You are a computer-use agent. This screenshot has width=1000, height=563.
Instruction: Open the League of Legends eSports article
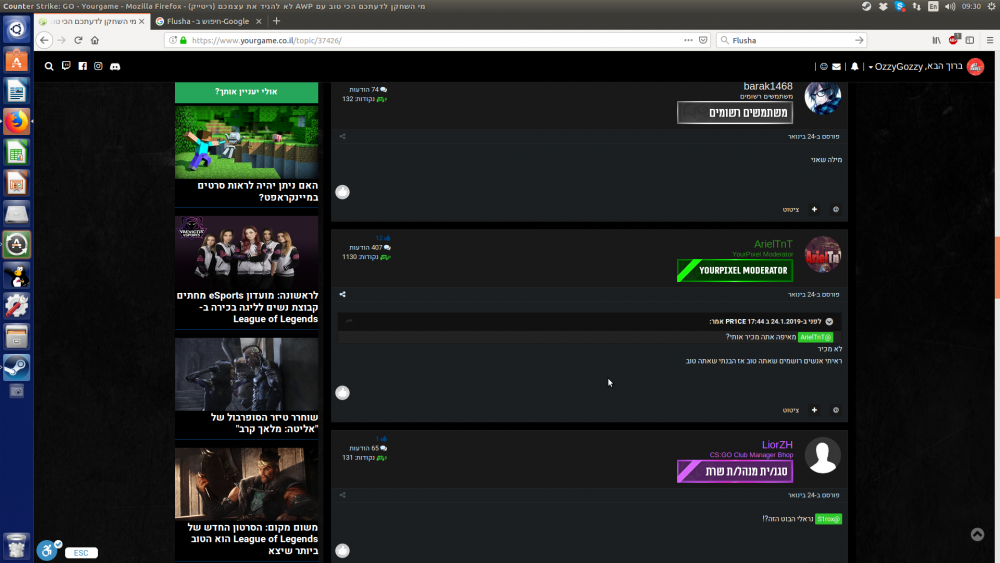tap(246, 308)
